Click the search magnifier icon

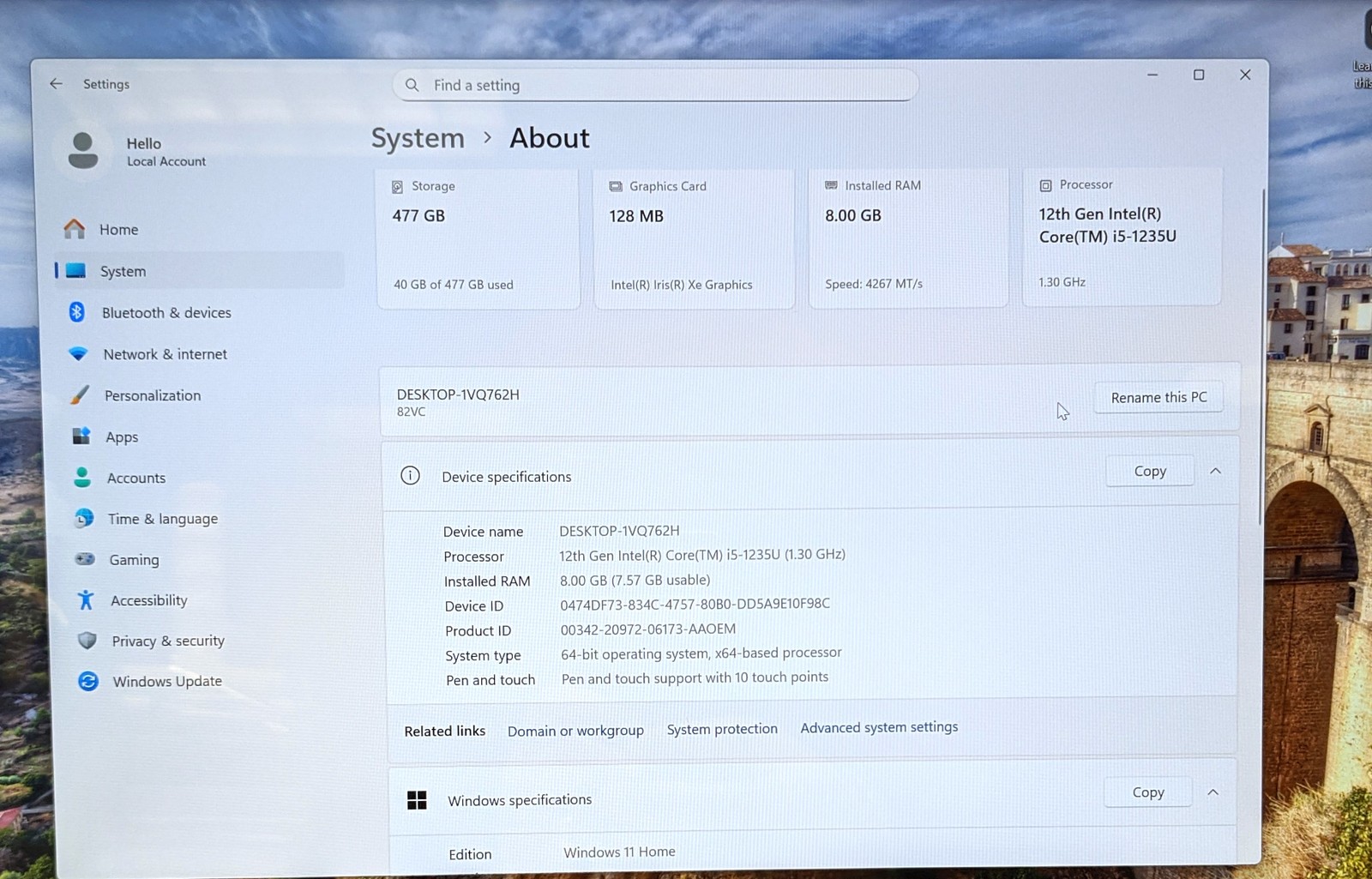tap(412, 85)
